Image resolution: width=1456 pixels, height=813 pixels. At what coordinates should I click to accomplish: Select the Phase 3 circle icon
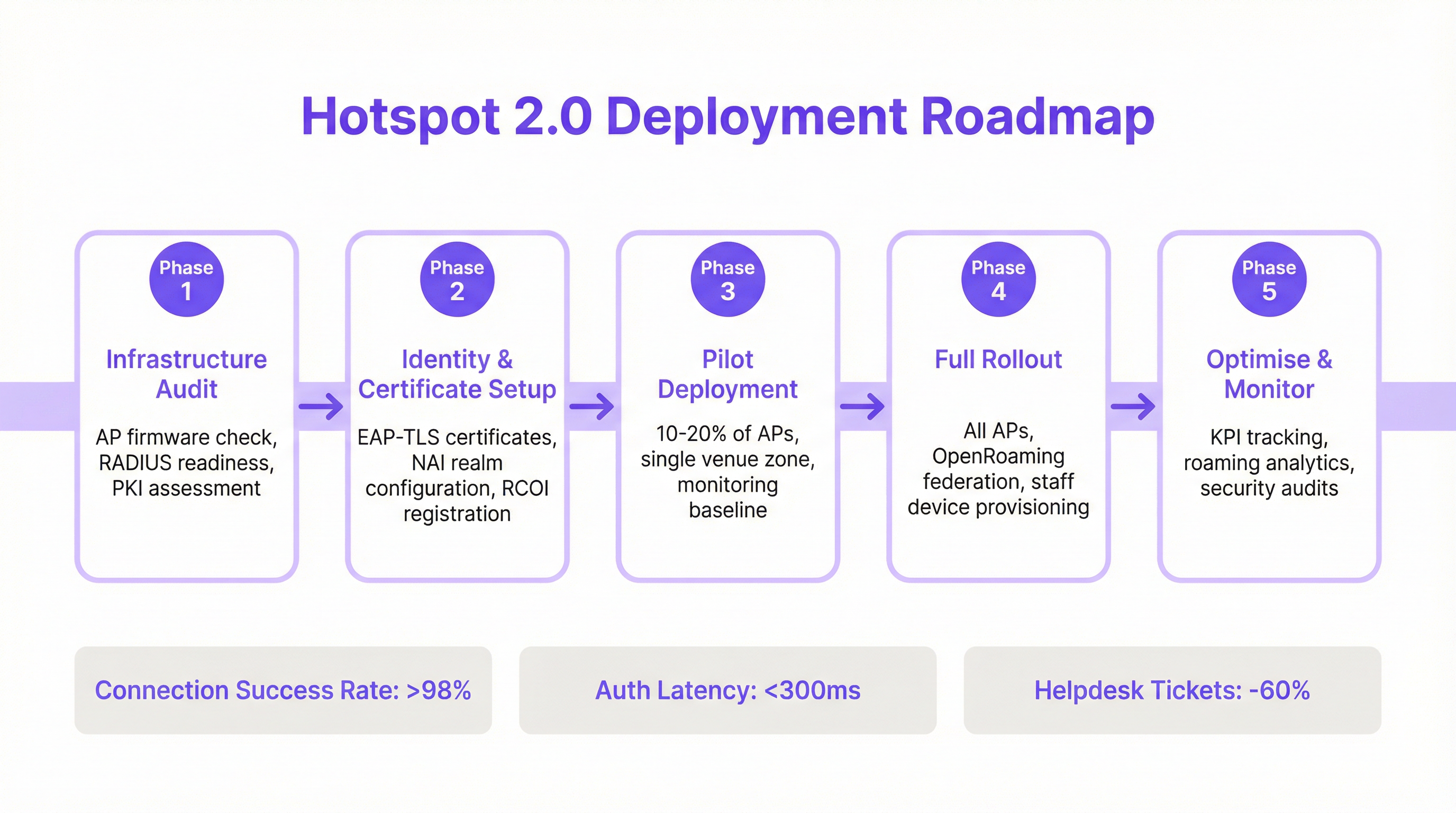(x=727, y=279)
